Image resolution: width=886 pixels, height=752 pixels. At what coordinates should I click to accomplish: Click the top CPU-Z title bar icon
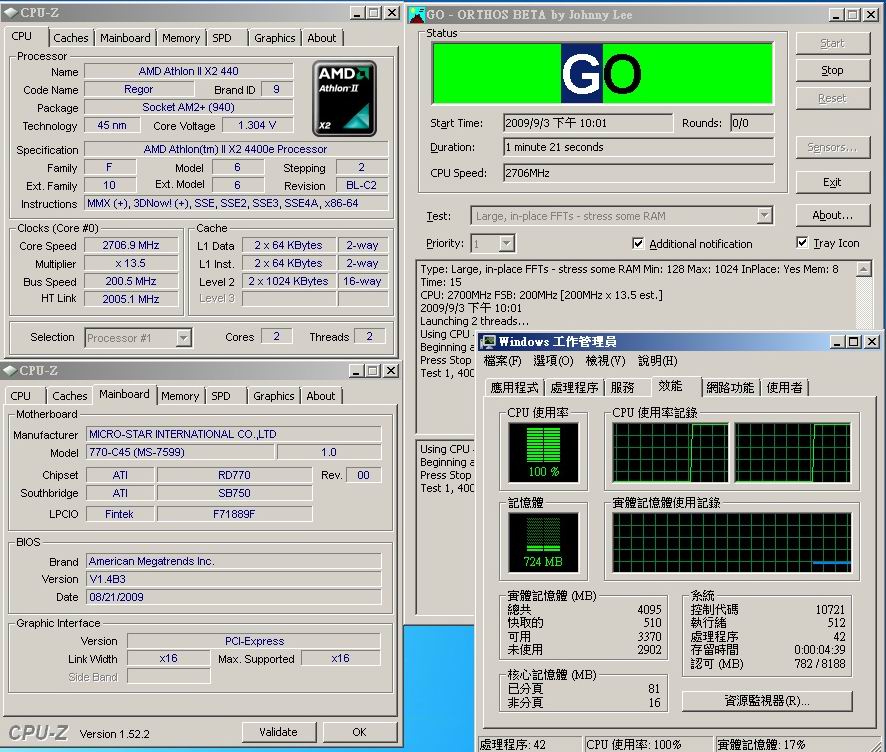10,12
